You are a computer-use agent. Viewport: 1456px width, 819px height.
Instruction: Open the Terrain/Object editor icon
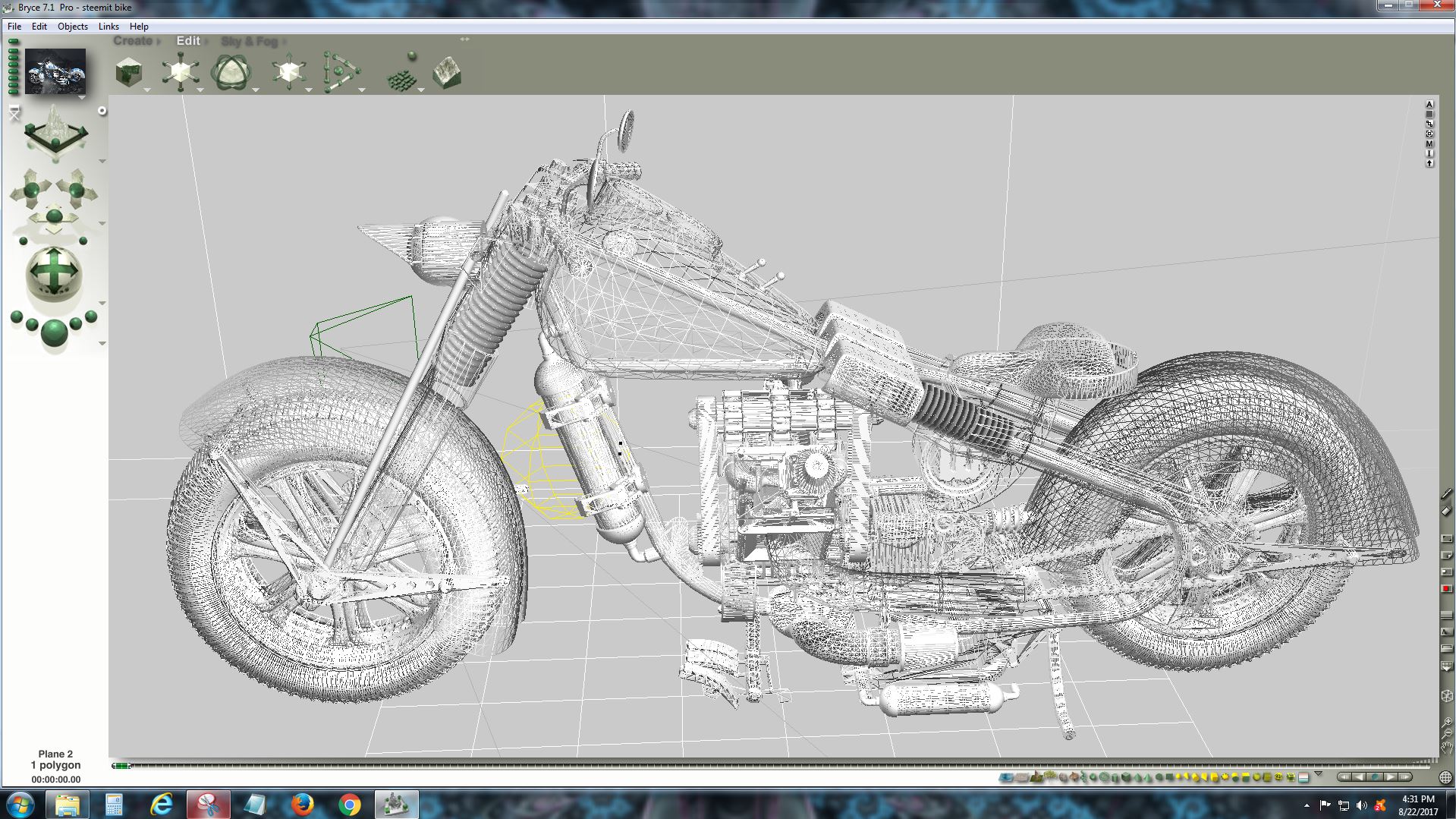click(446, 72)
